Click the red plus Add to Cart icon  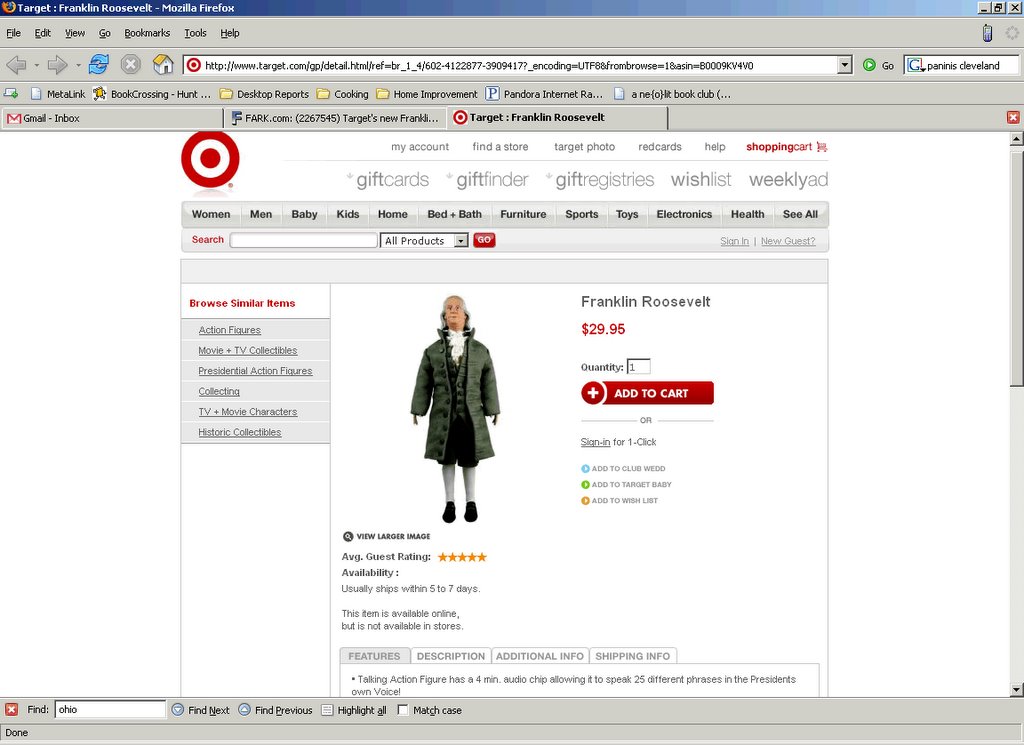point(593,393)
